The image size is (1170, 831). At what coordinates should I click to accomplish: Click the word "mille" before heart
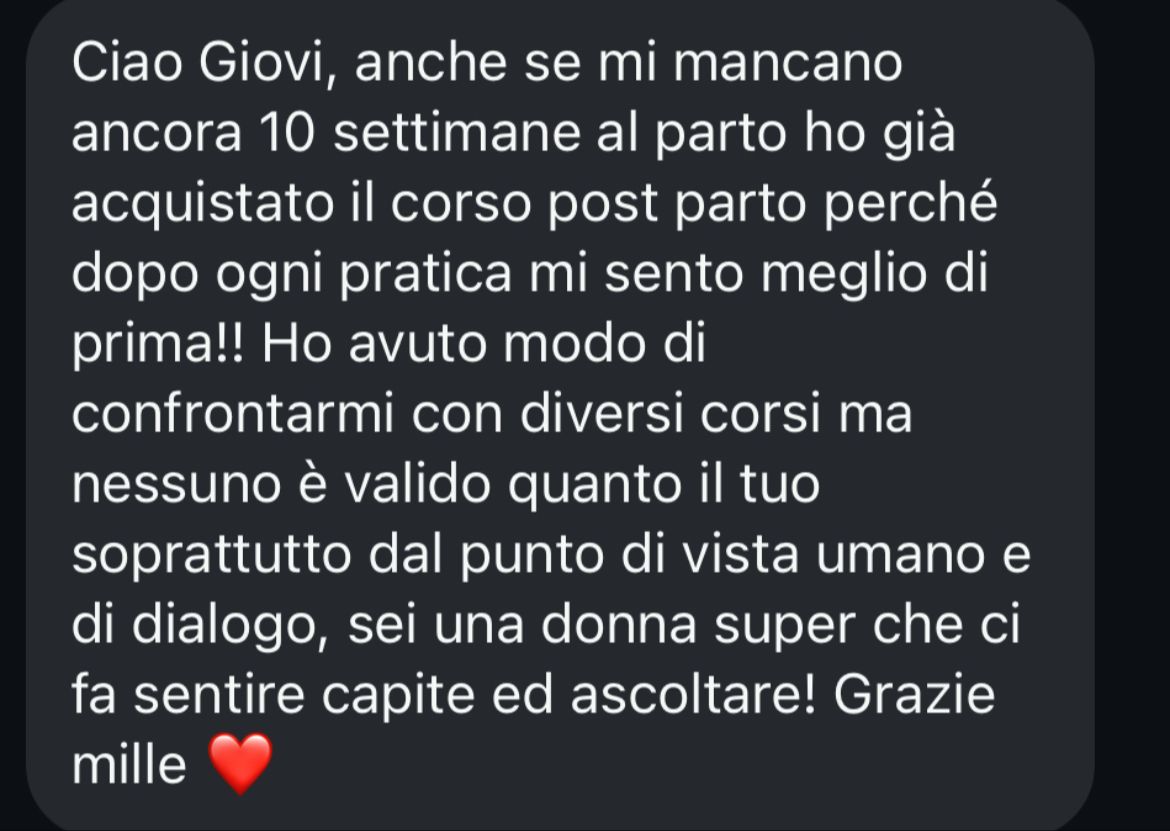click(129, 766)
